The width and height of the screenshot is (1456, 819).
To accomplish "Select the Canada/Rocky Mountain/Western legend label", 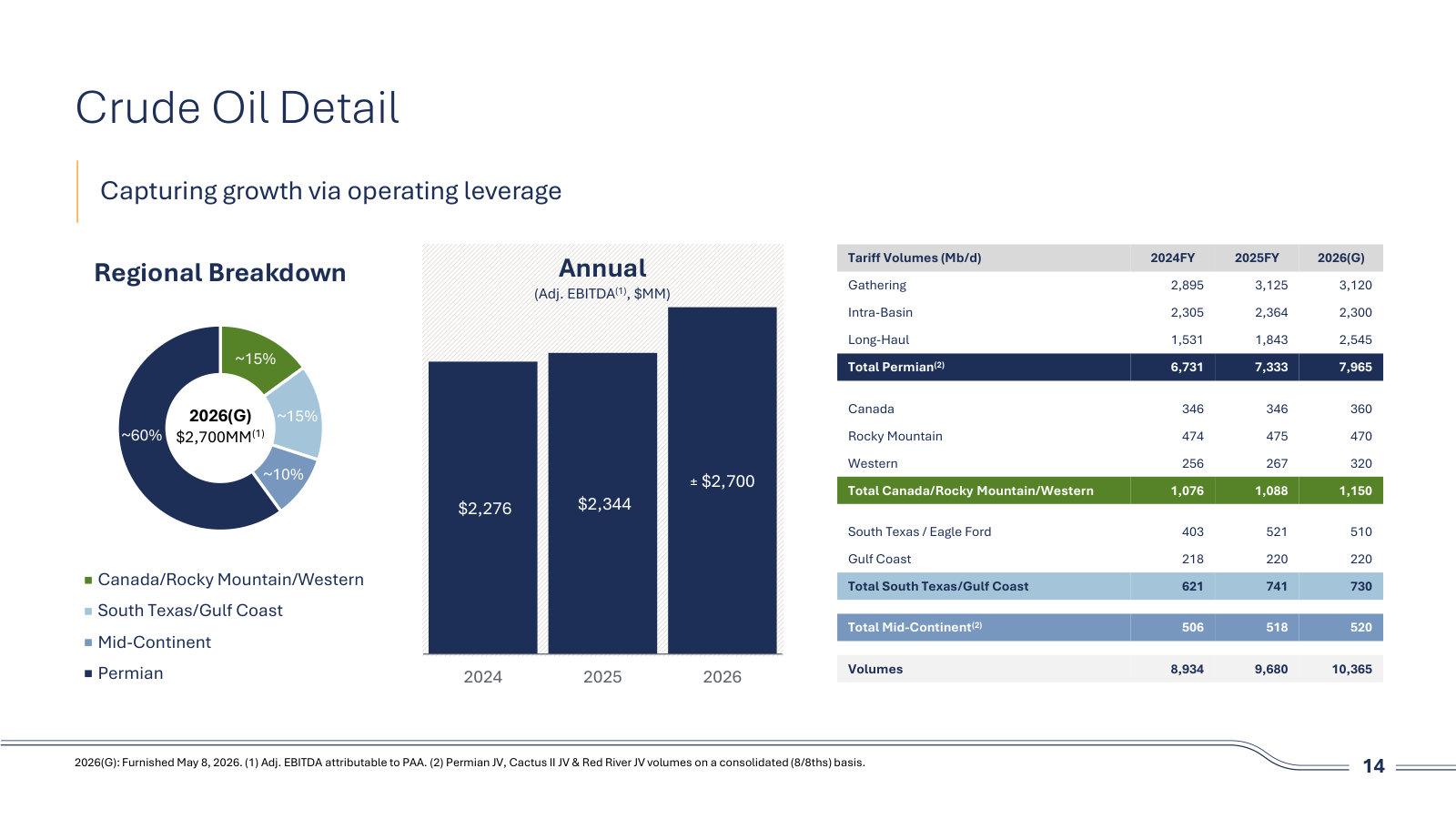I will click(x=230, y=580).
